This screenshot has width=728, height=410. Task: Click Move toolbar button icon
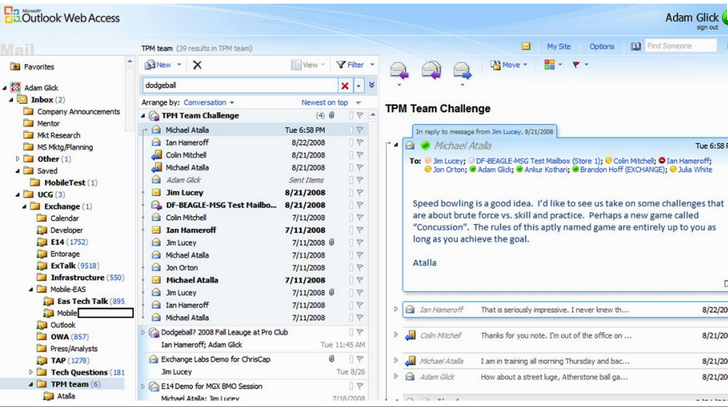[x=495, y=65]
